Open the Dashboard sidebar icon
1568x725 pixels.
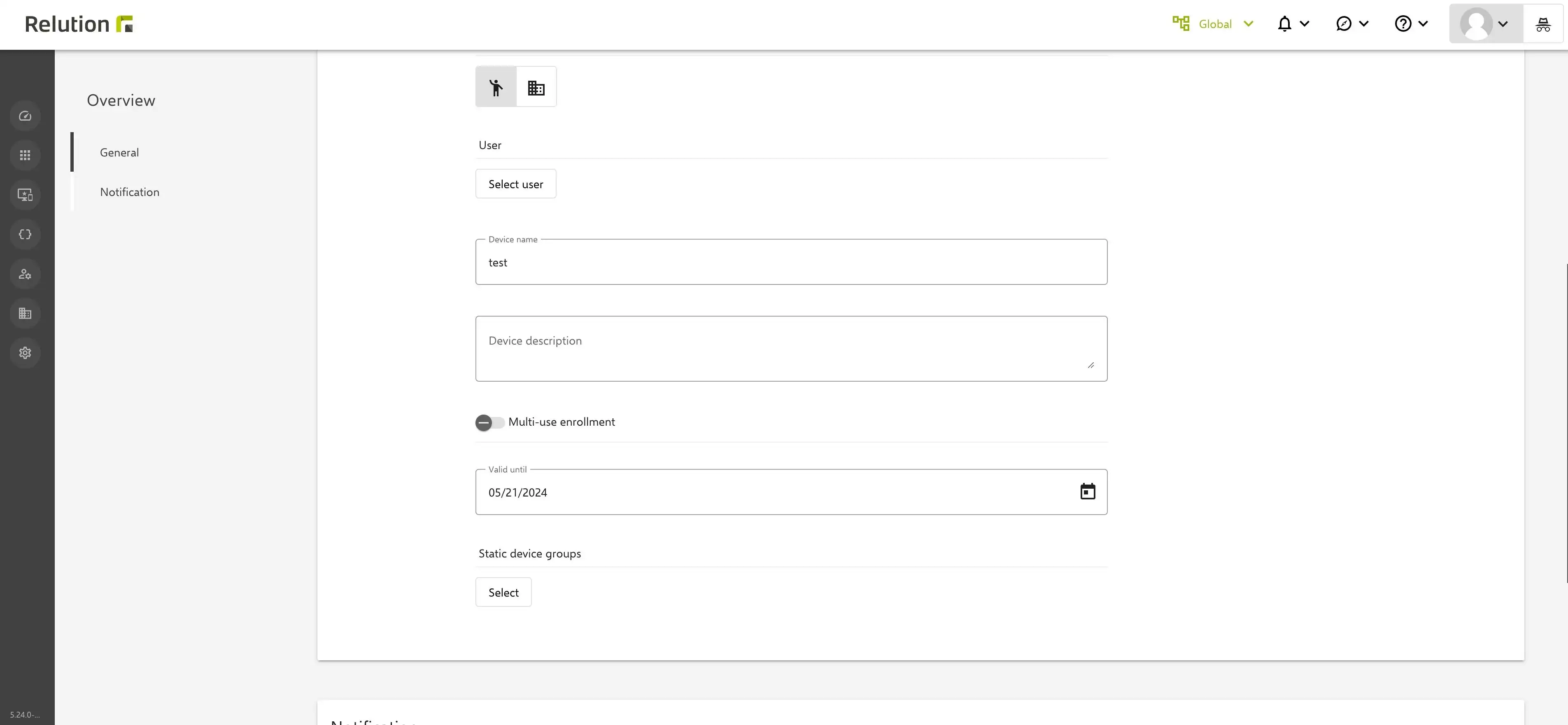(x=25, y=116)
